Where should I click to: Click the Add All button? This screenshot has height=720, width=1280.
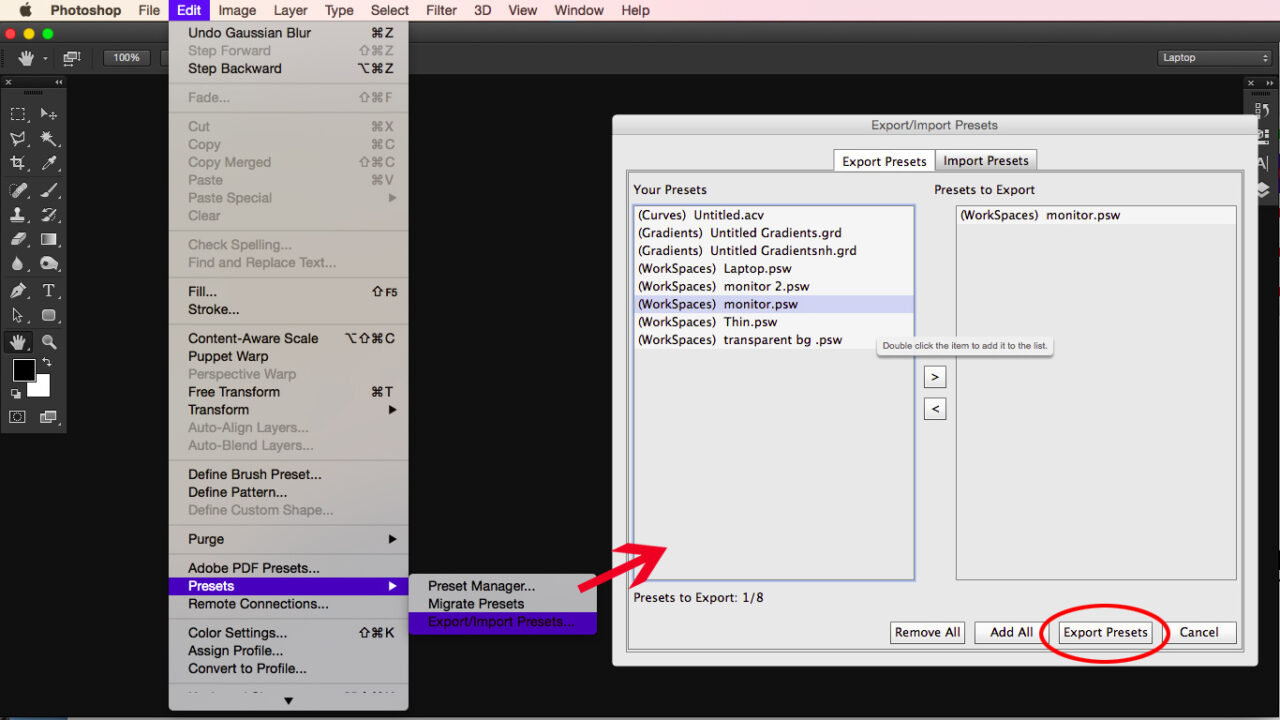point(1009,632)
